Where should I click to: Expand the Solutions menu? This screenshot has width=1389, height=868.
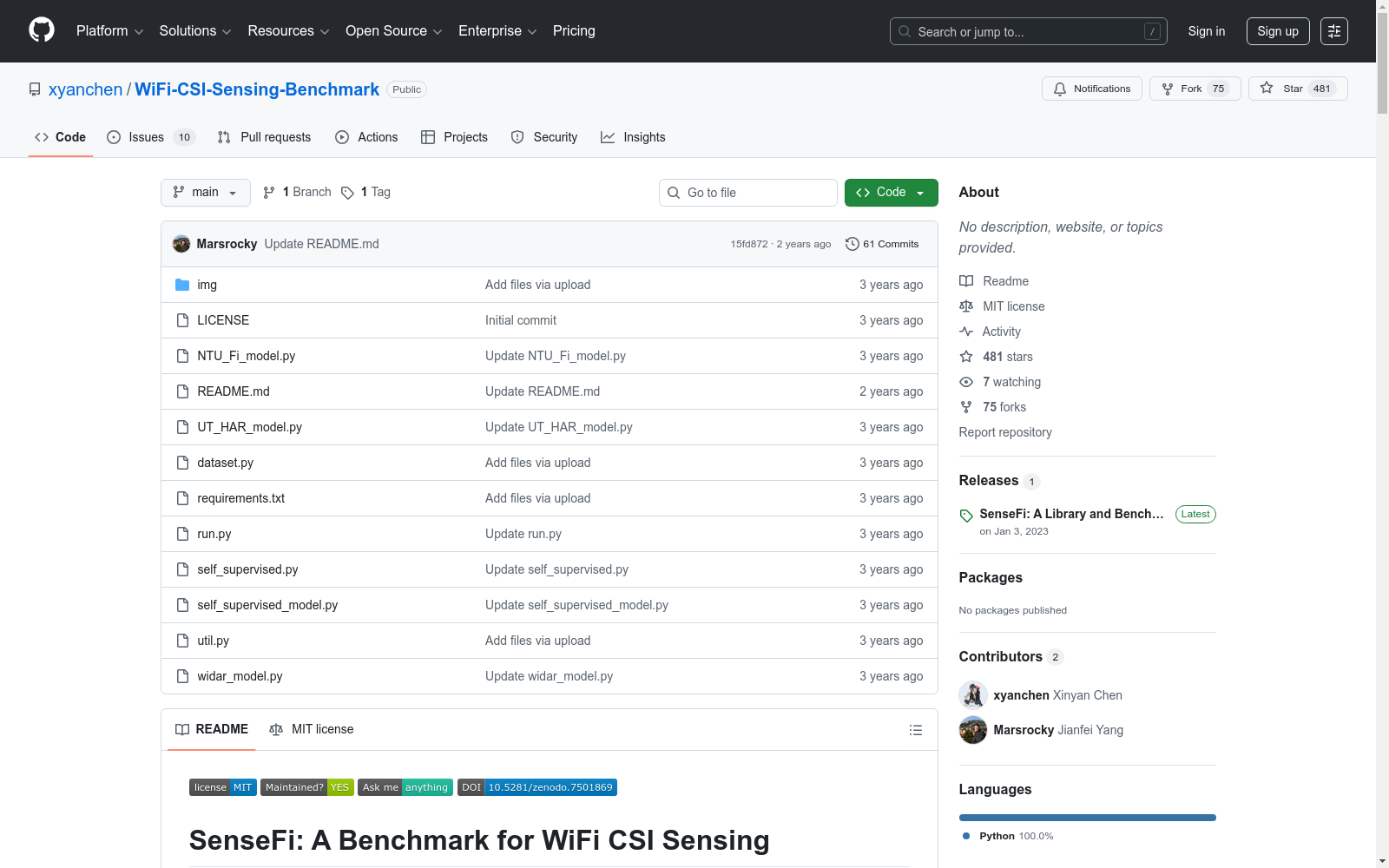coord(195,31)
